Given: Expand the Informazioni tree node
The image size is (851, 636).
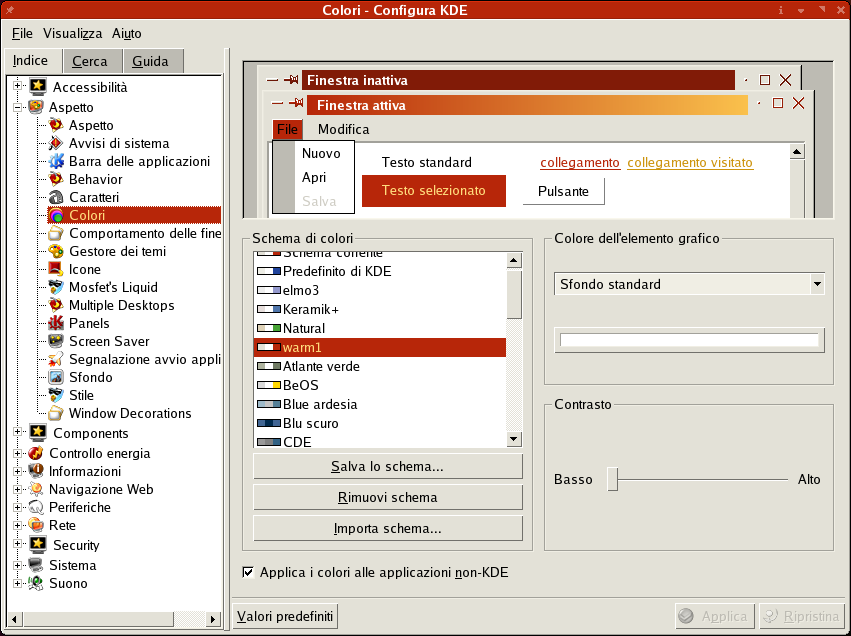Looking at the screenshot, I should (17, 471).
